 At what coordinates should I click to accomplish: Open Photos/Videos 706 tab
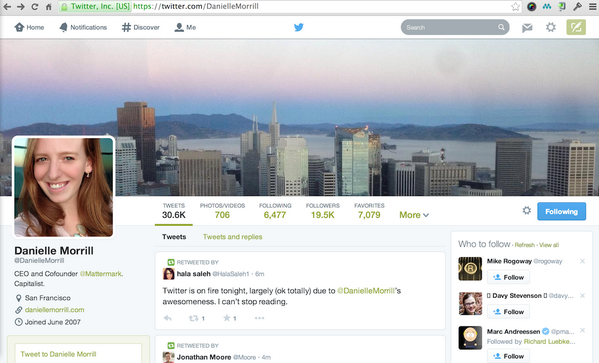[222, 211]
